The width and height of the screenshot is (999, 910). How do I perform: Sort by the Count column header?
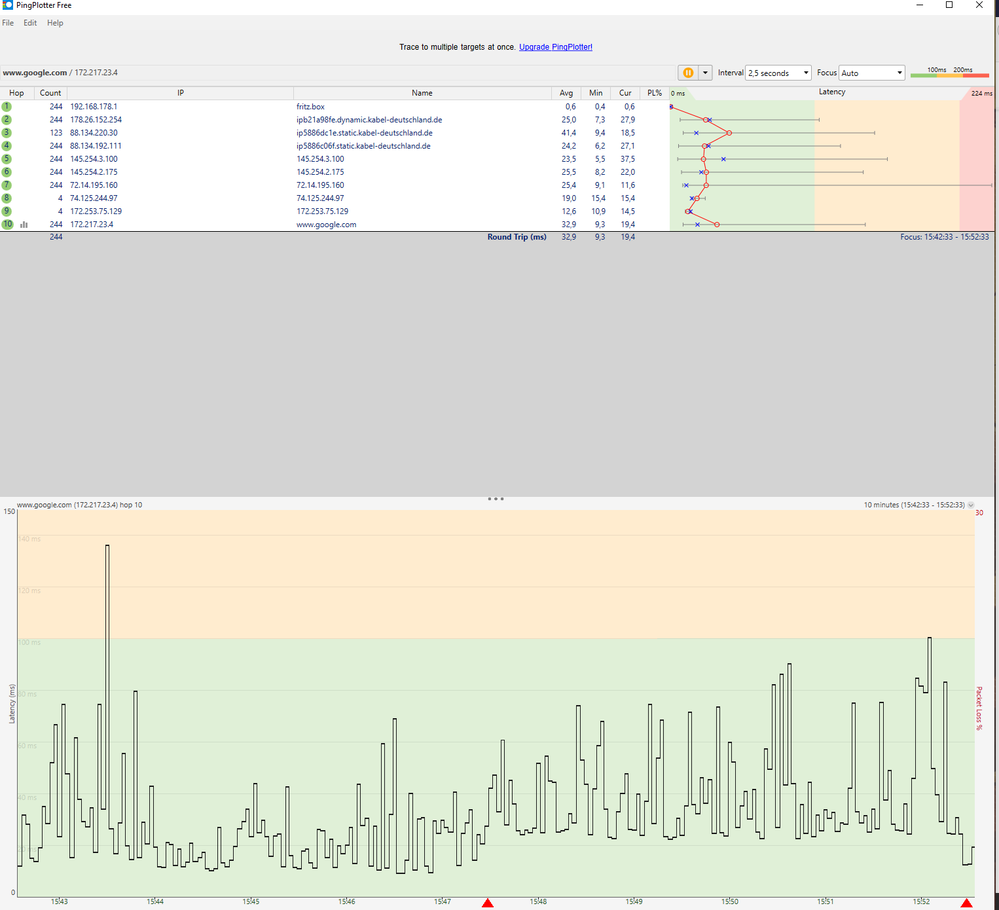pyautogui.click(x=50, y=93)
